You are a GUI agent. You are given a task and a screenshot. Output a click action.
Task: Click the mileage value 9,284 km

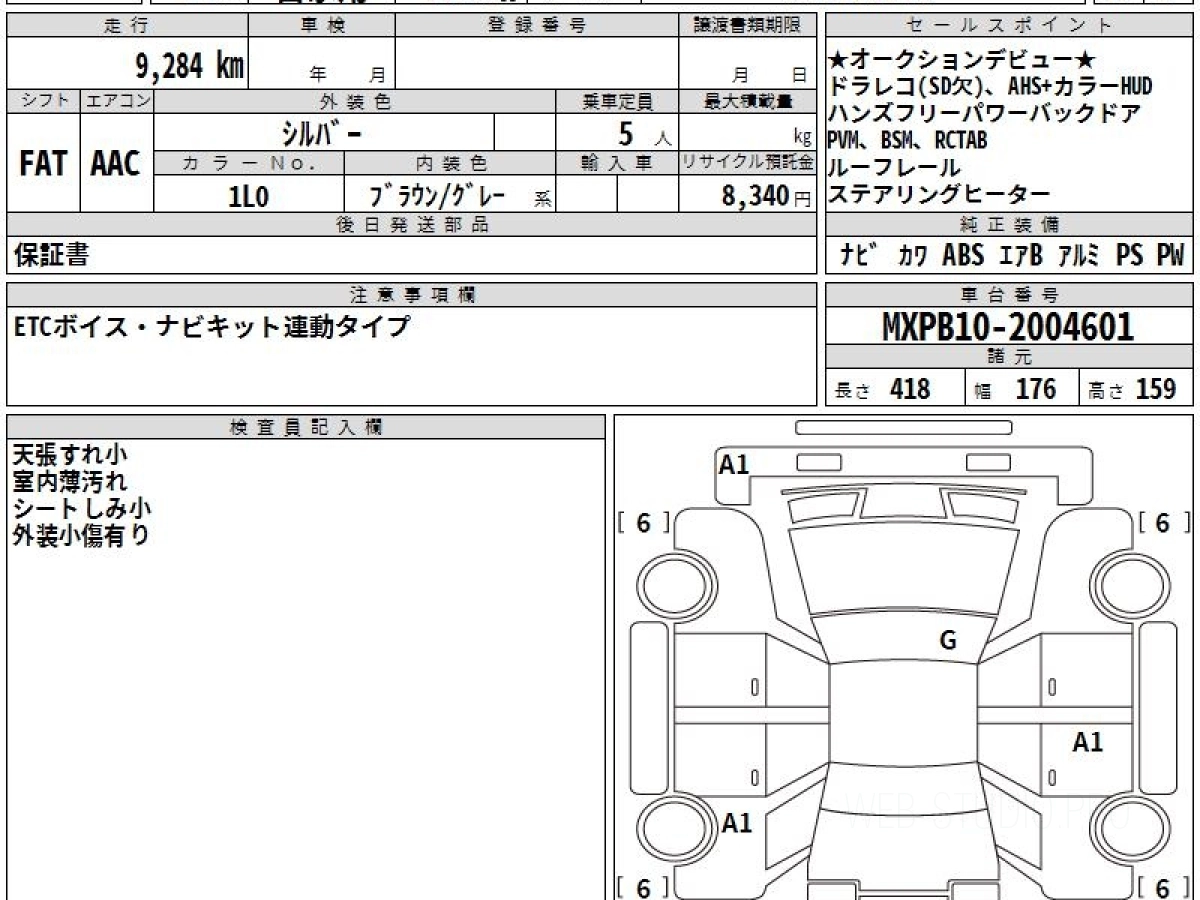click(x=190, y=66)
